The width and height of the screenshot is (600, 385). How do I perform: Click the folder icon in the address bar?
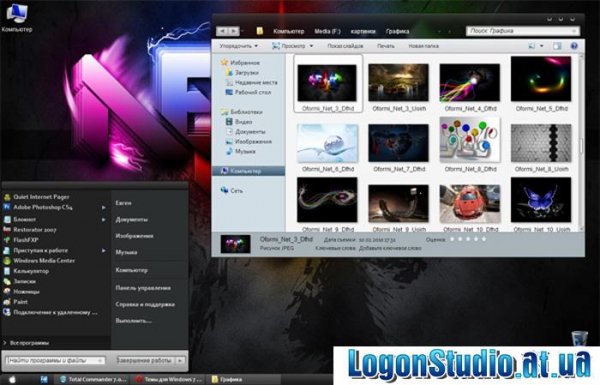click(260, 31)
